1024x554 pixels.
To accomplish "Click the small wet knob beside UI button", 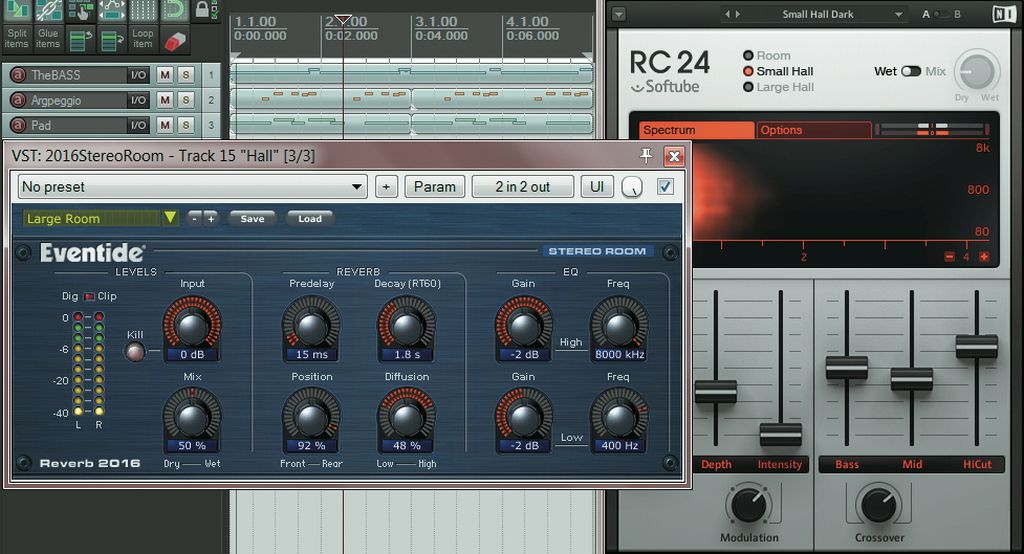I will pyautogui.click(x=632, y=187).
